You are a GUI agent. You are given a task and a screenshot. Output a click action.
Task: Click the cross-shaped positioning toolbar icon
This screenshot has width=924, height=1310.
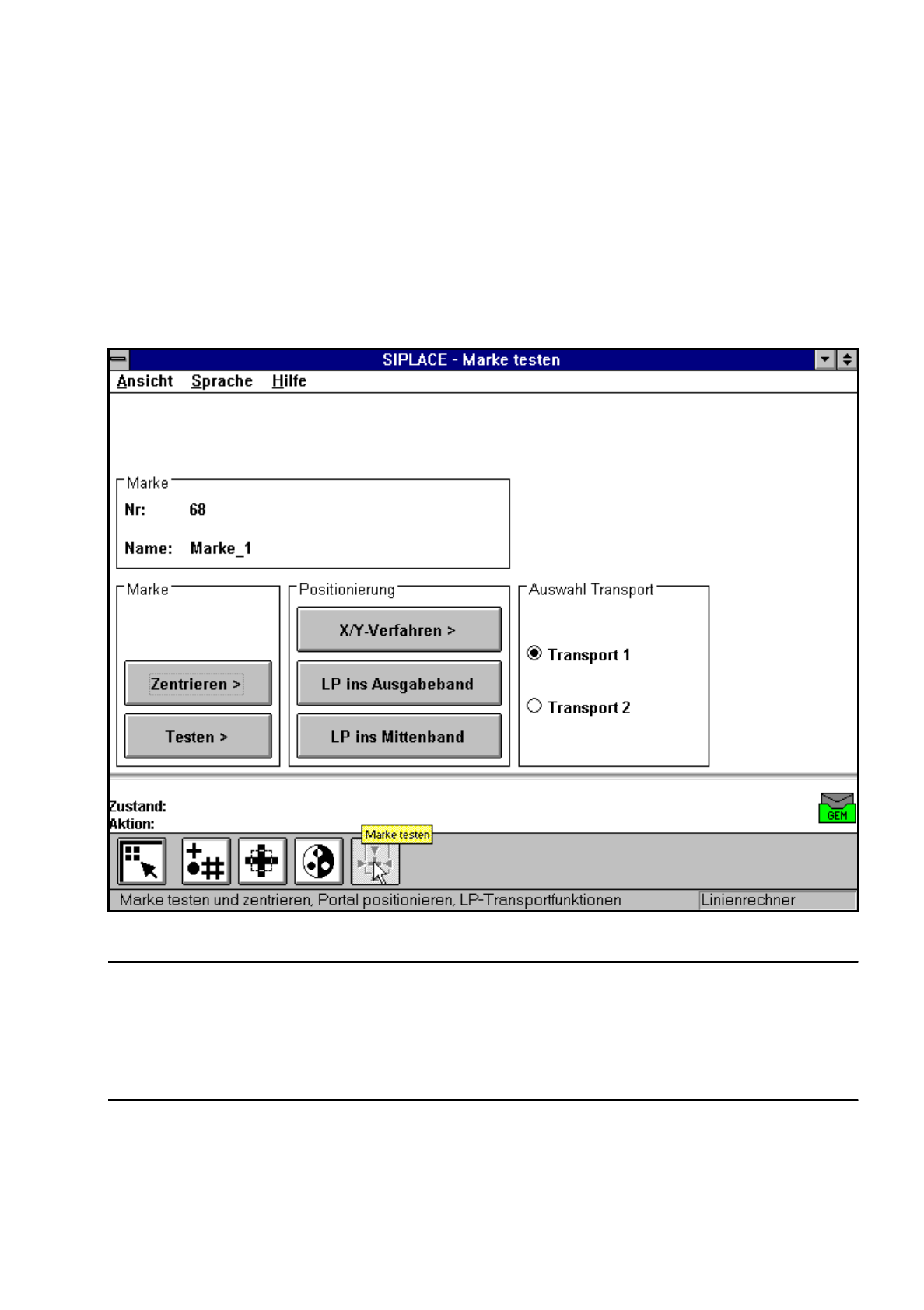(x=262, y=861)
